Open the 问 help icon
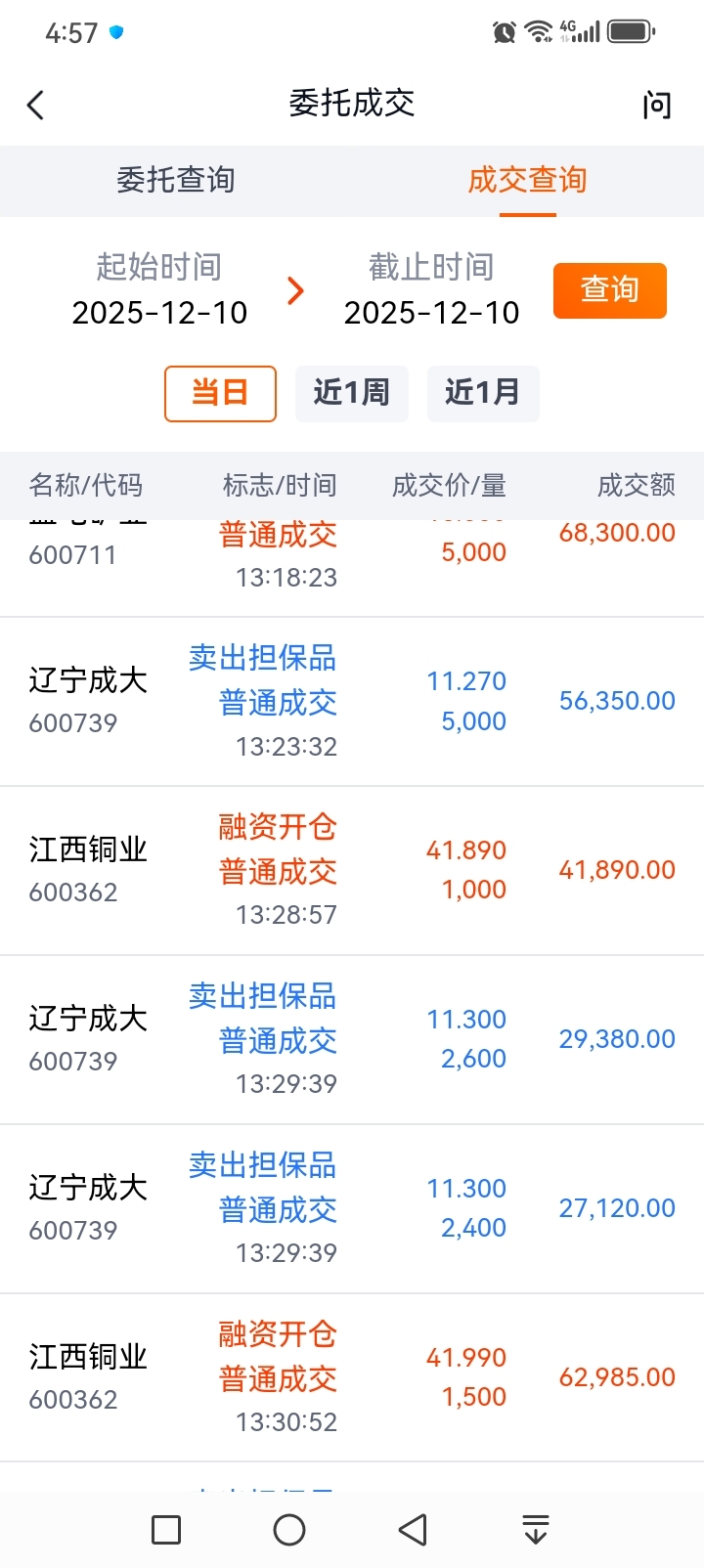 (657, 105)
